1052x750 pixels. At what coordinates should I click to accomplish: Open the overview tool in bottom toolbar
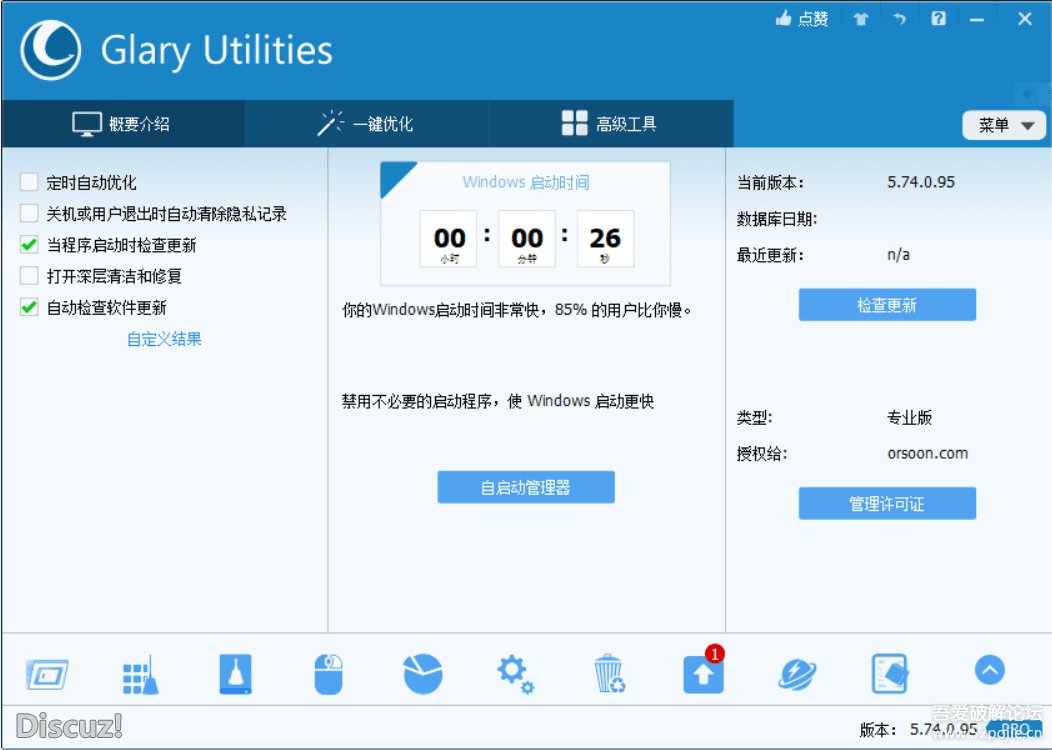point(46,674)
